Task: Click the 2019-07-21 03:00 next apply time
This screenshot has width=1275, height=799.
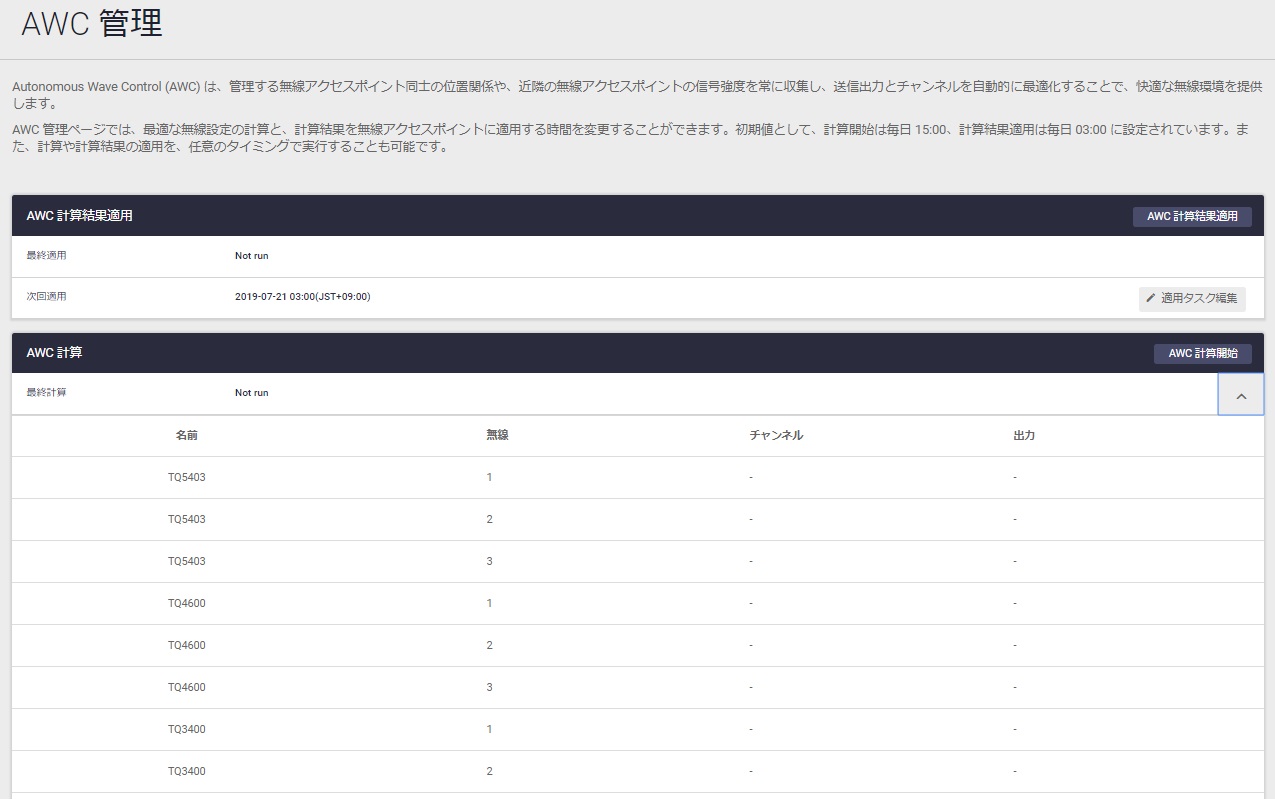Action: pos(302,297)
